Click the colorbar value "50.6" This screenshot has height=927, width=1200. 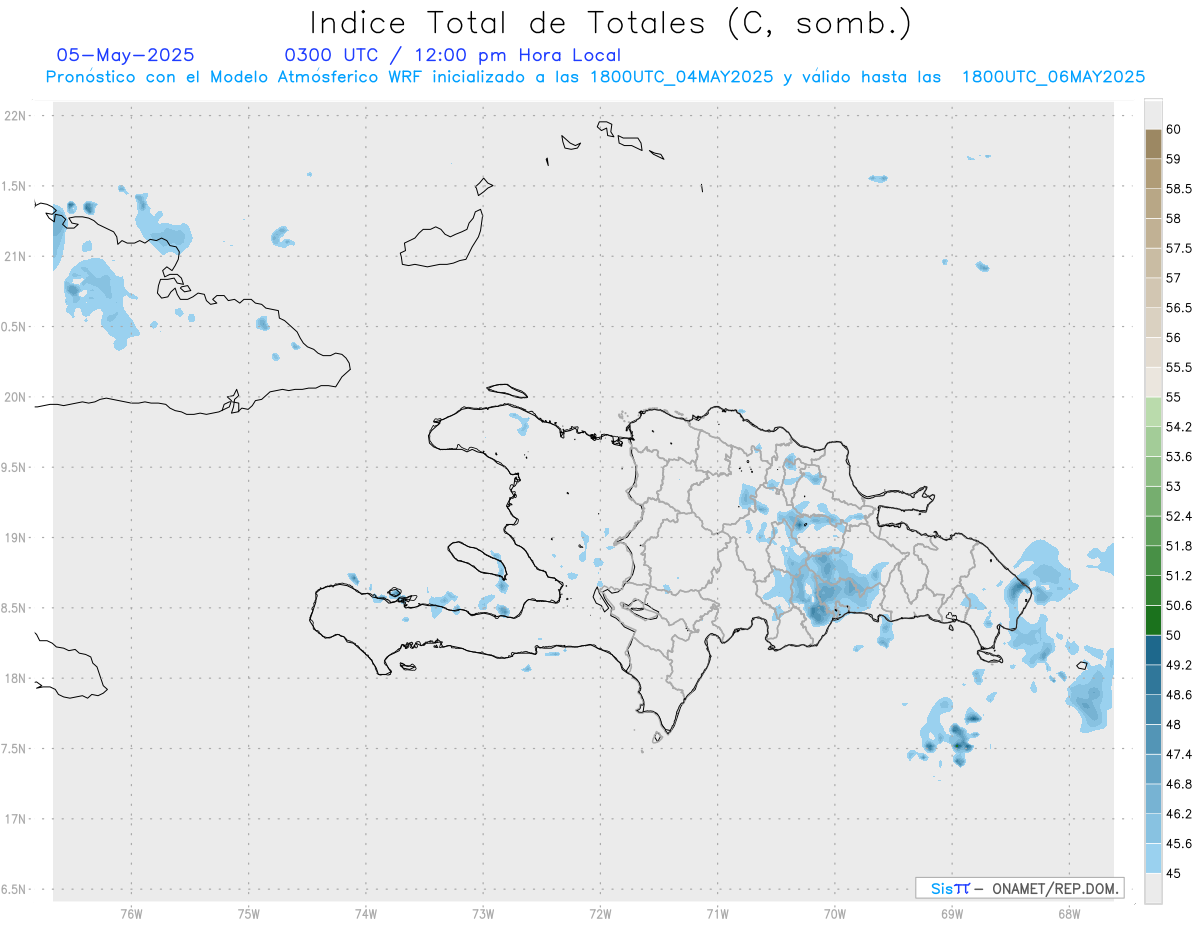pos(1179,605)
